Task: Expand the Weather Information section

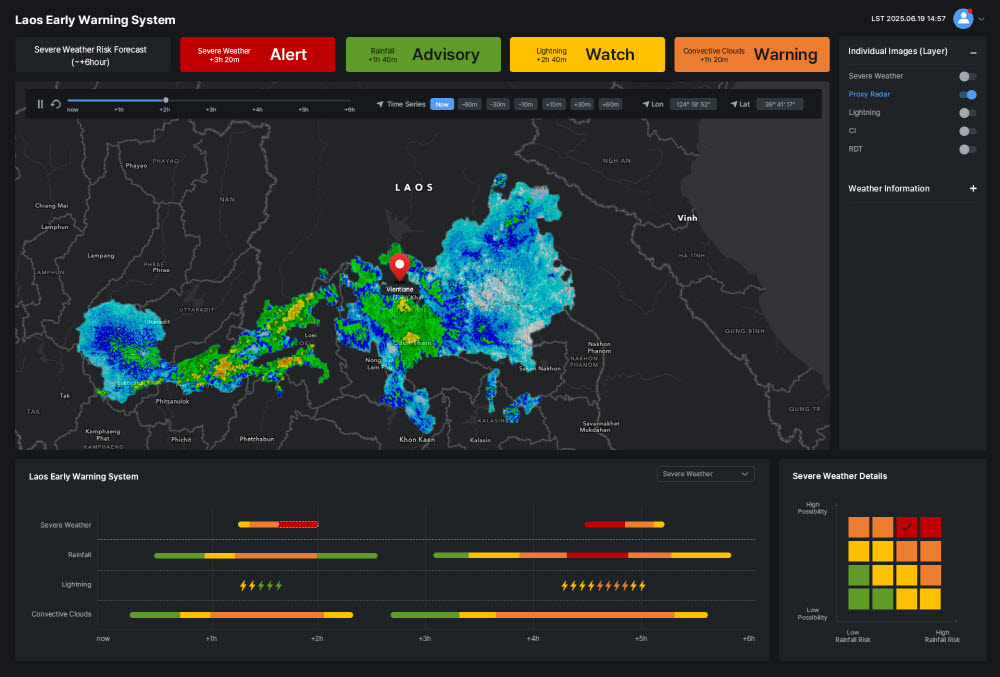Action: [973, 189]
